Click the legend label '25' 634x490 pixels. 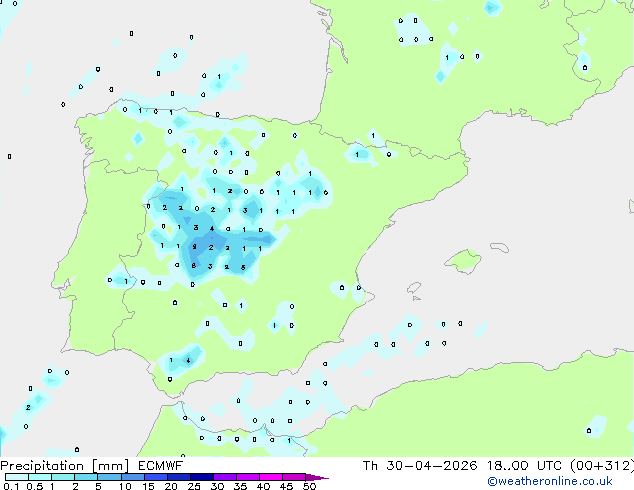[x=194, y=486]
